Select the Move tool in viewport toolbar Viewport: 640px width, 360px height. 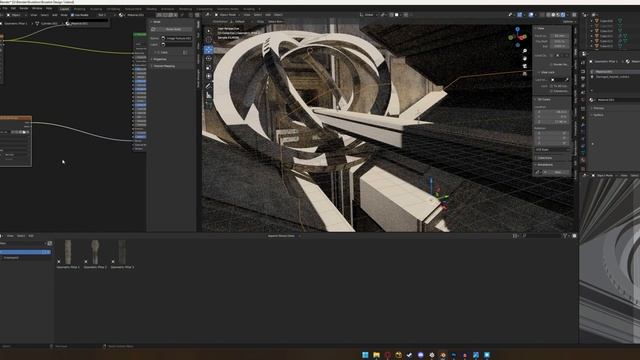[x=209, y=49]
